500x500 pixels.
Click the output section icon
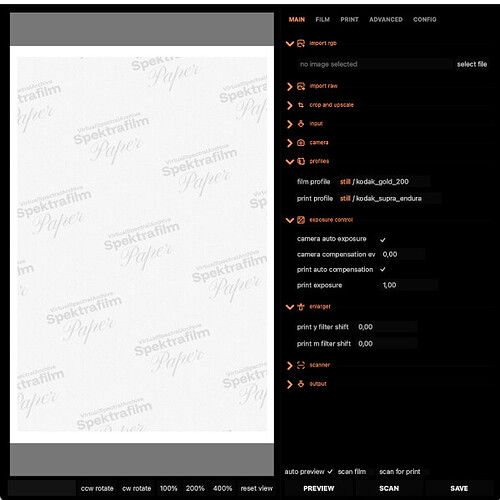click(301, 384)
